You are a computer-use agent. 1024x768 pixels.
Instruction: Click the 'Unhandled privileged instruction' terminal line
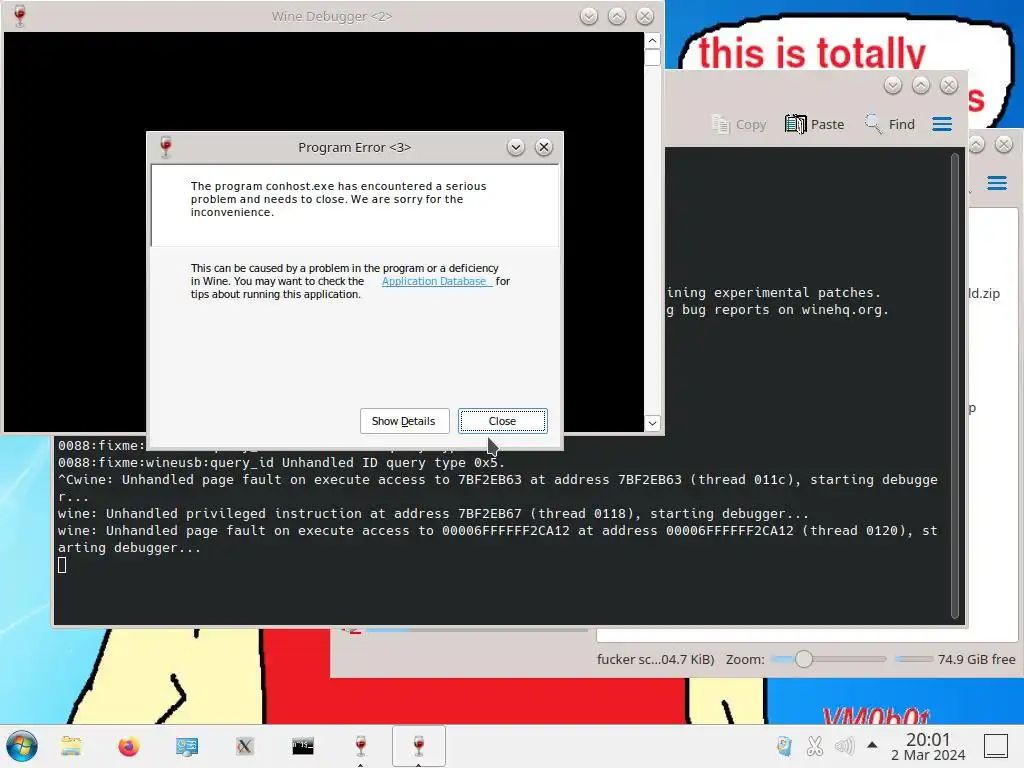[x=433, y=514]
